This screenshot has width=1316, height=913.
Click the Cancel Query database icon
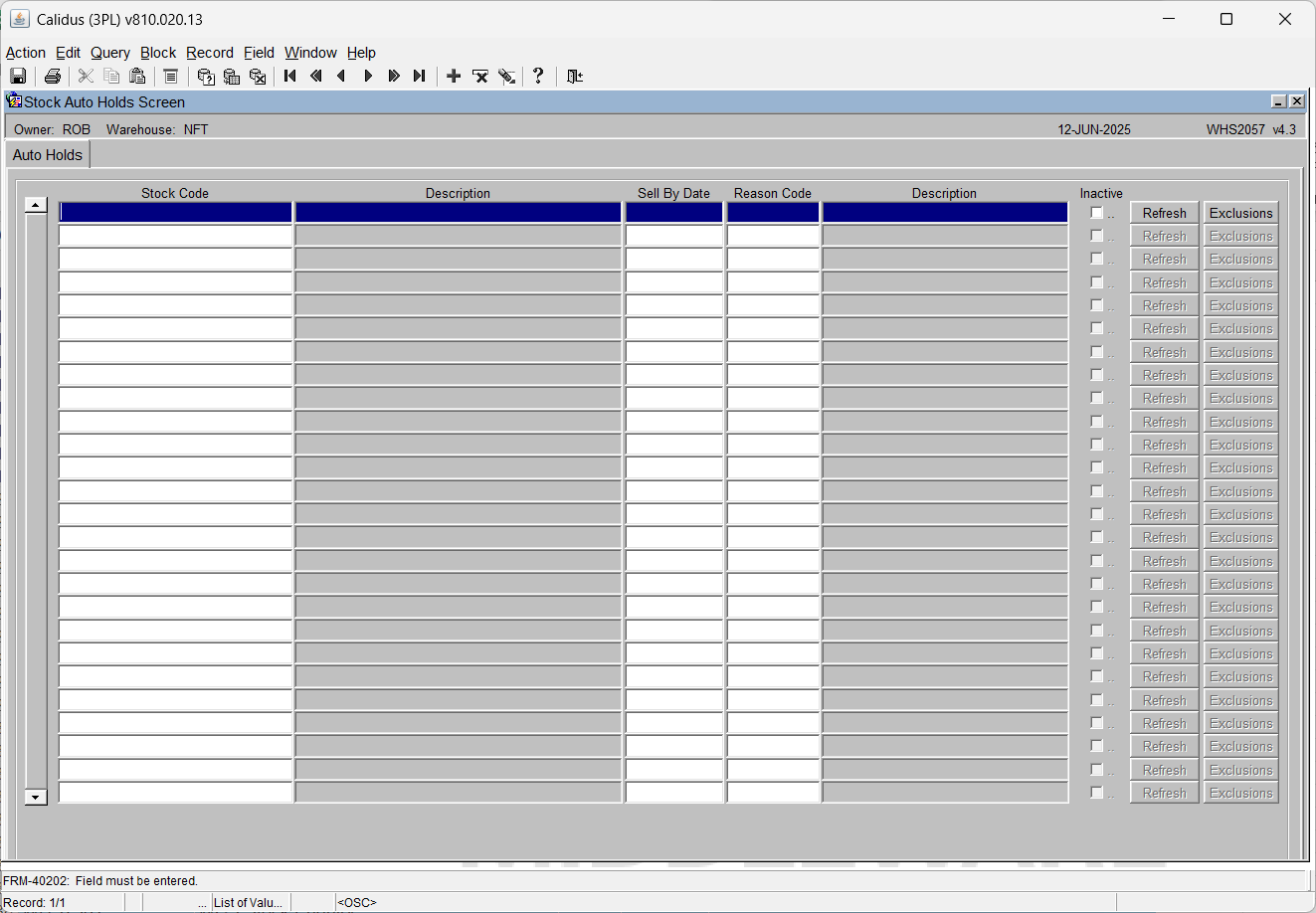tap(258, 76)
